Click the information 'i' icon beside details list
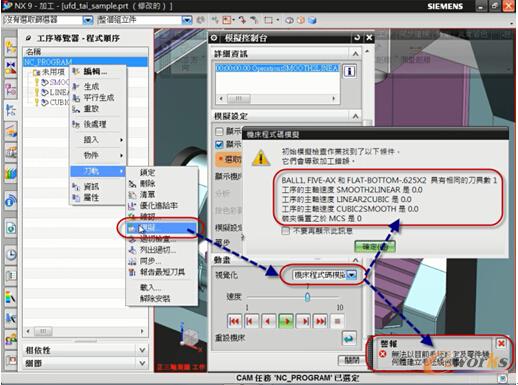This screenshot has height=385, width=518. (349, 71)
